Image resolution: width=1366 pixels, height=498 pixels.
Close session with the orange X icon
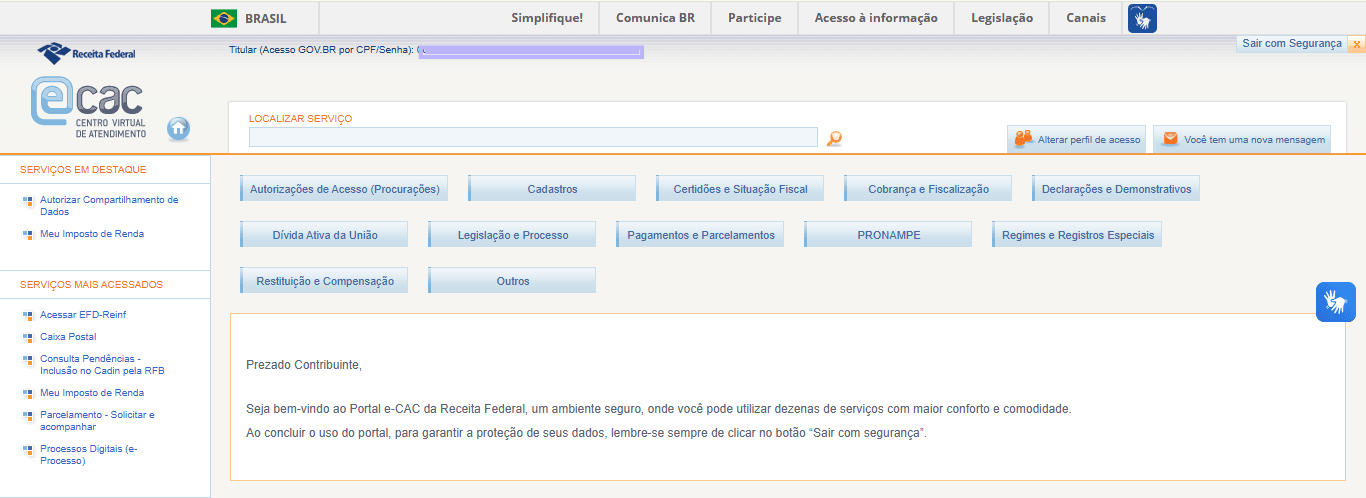1356,44
